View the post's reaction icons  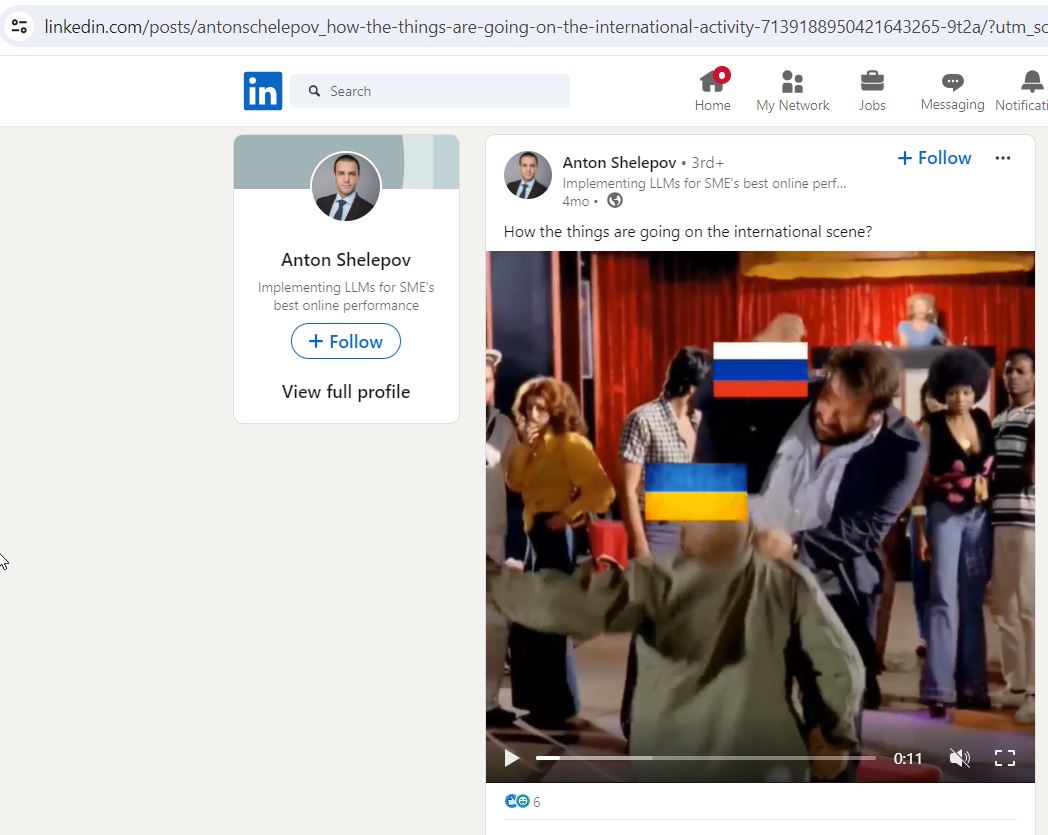[x=517, y=801]
